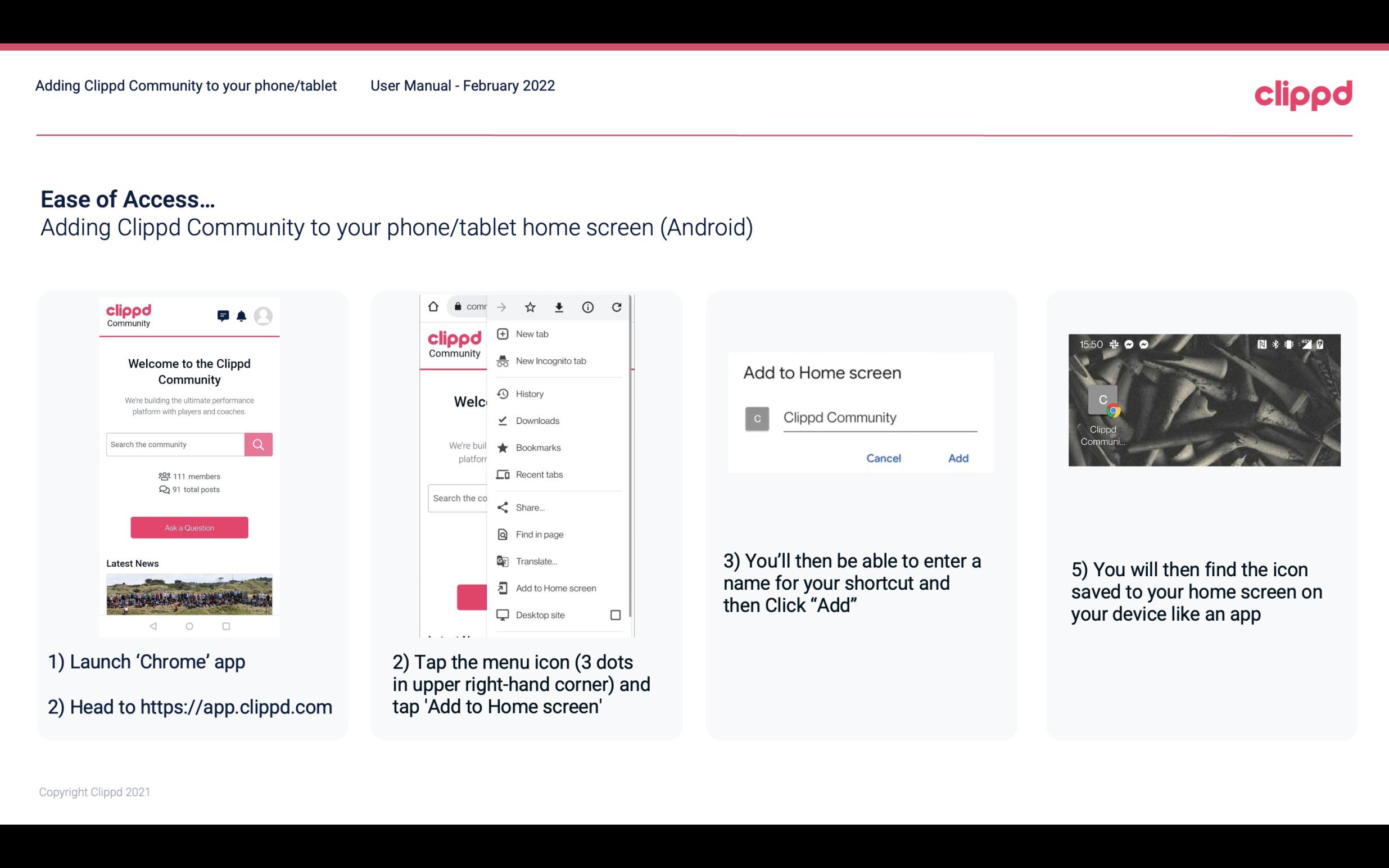1389x868 pixels.
Task: Click the New tab option in Chrome menu
Action: tap(532, 333)
